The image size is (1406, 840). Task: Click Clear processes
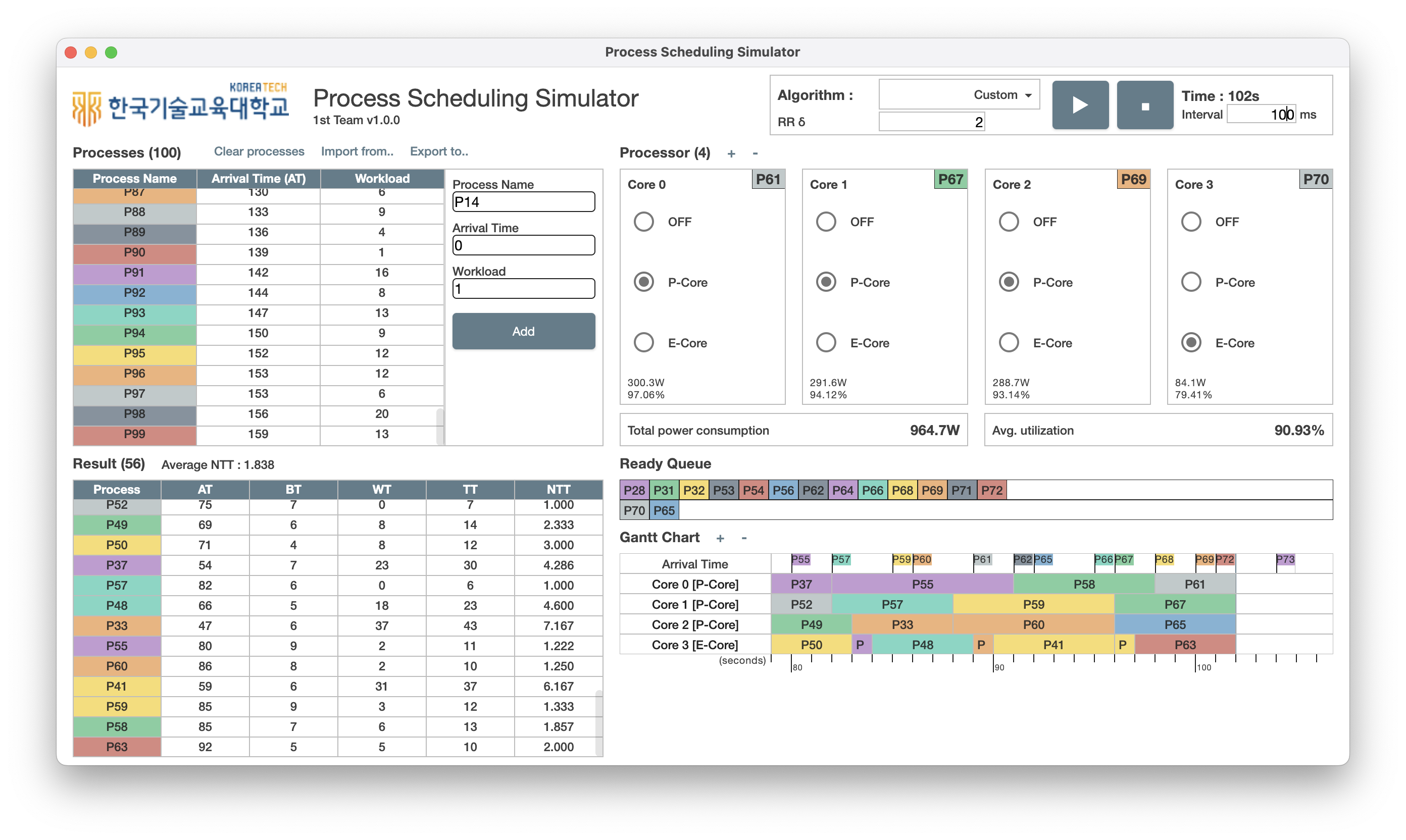(x=259, y=151)
